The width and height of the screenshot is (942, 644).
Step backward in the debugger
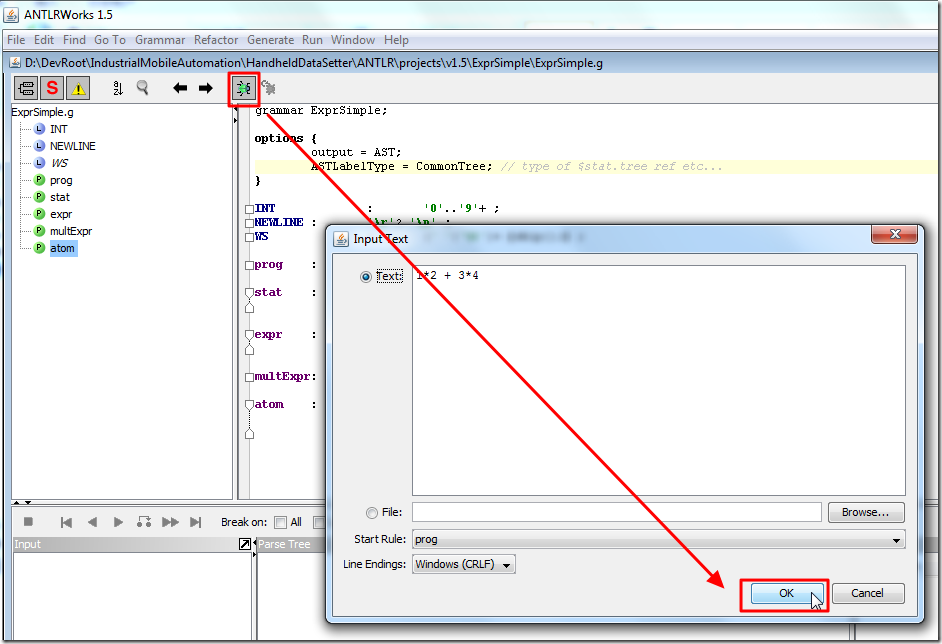tap(92, 522)
